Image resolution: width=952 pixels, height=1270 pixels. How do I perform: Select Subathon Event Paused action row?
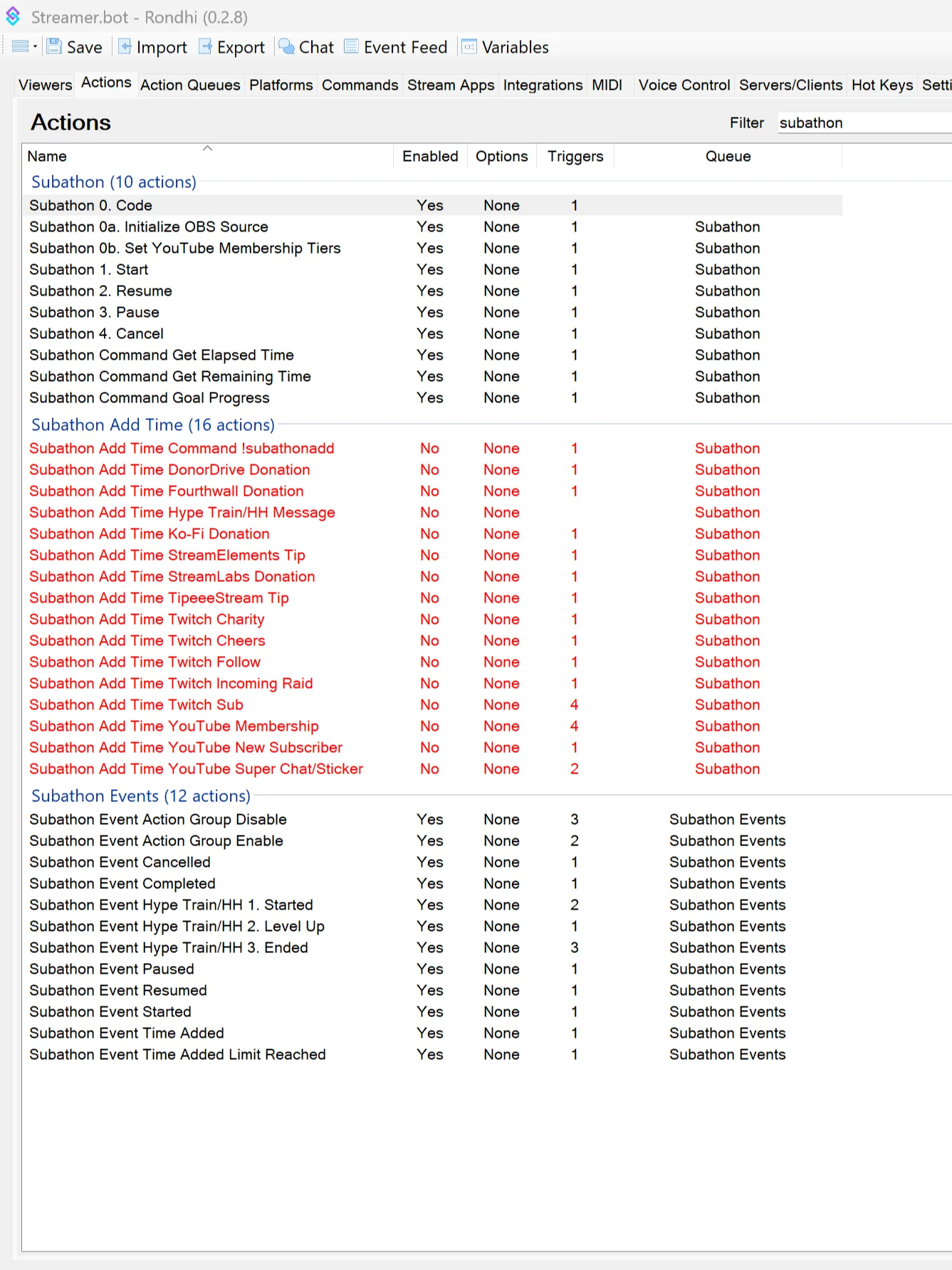[432, 969]
